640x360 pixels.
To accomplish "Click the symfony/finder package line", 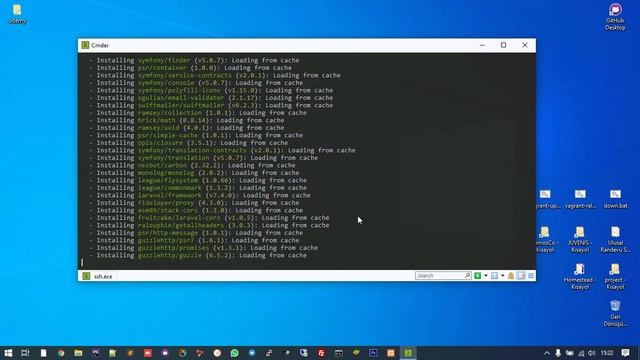I will click(x=194, y=60).
